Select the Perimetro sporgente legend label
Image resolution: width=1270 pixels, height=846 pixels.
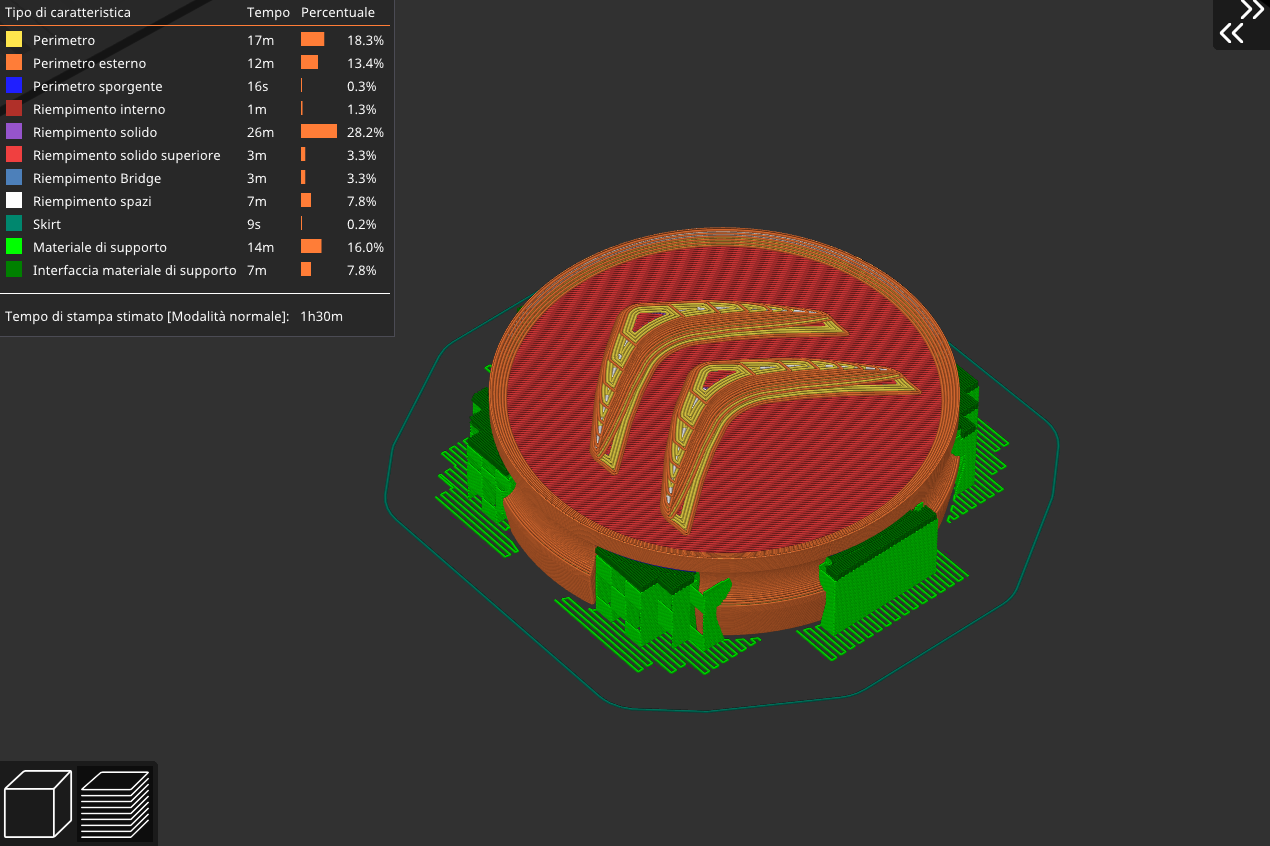[x=97, y=86]
